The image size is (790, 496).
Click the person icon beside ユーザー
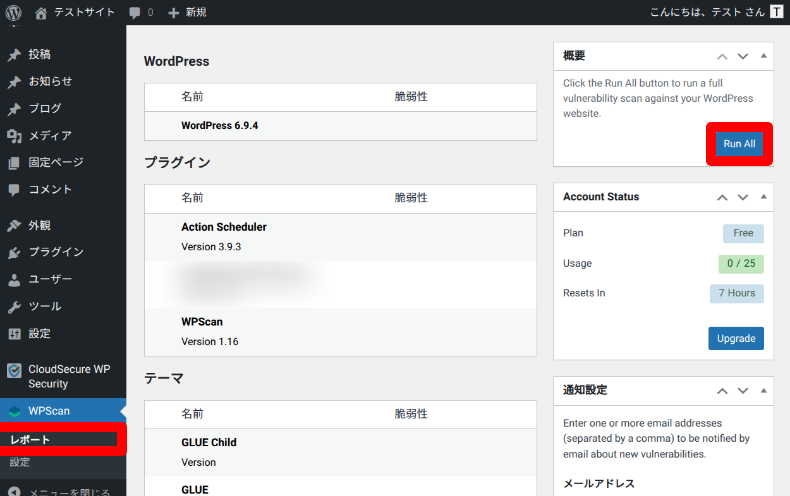click(x=14, y=280)
